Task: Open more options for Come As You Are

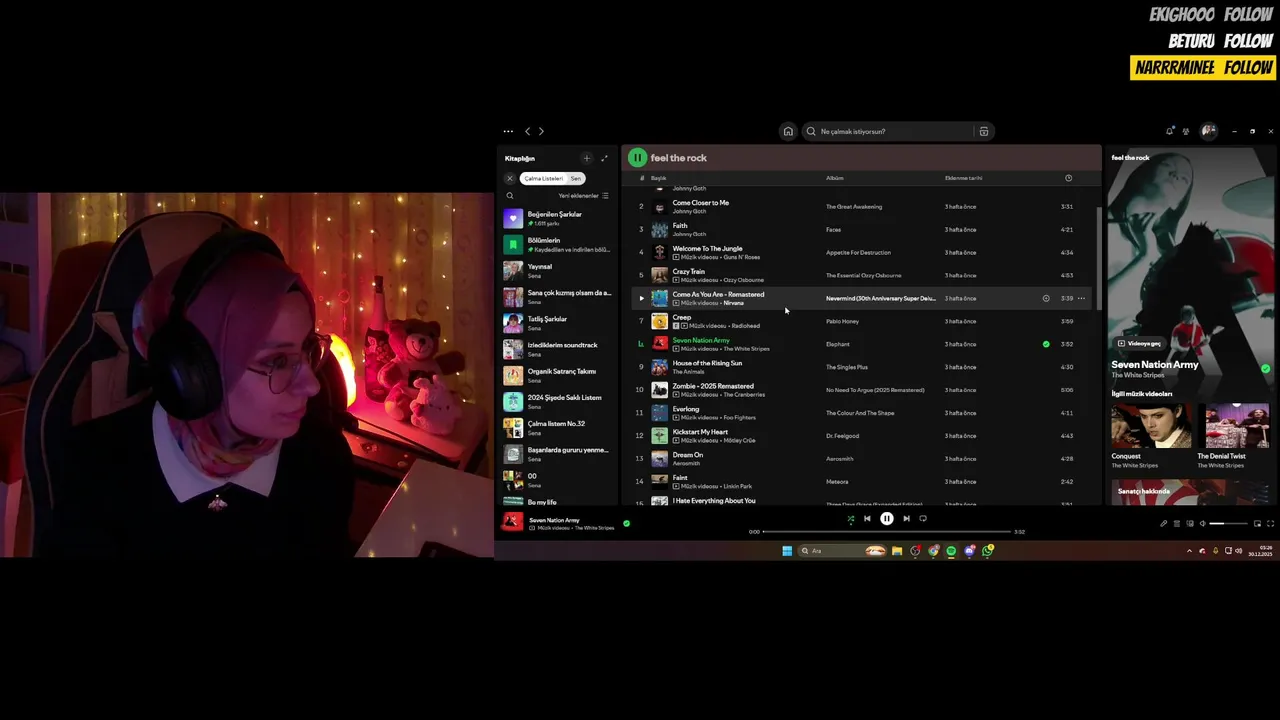Action: pyautogui.click(x=1081, y=298)
